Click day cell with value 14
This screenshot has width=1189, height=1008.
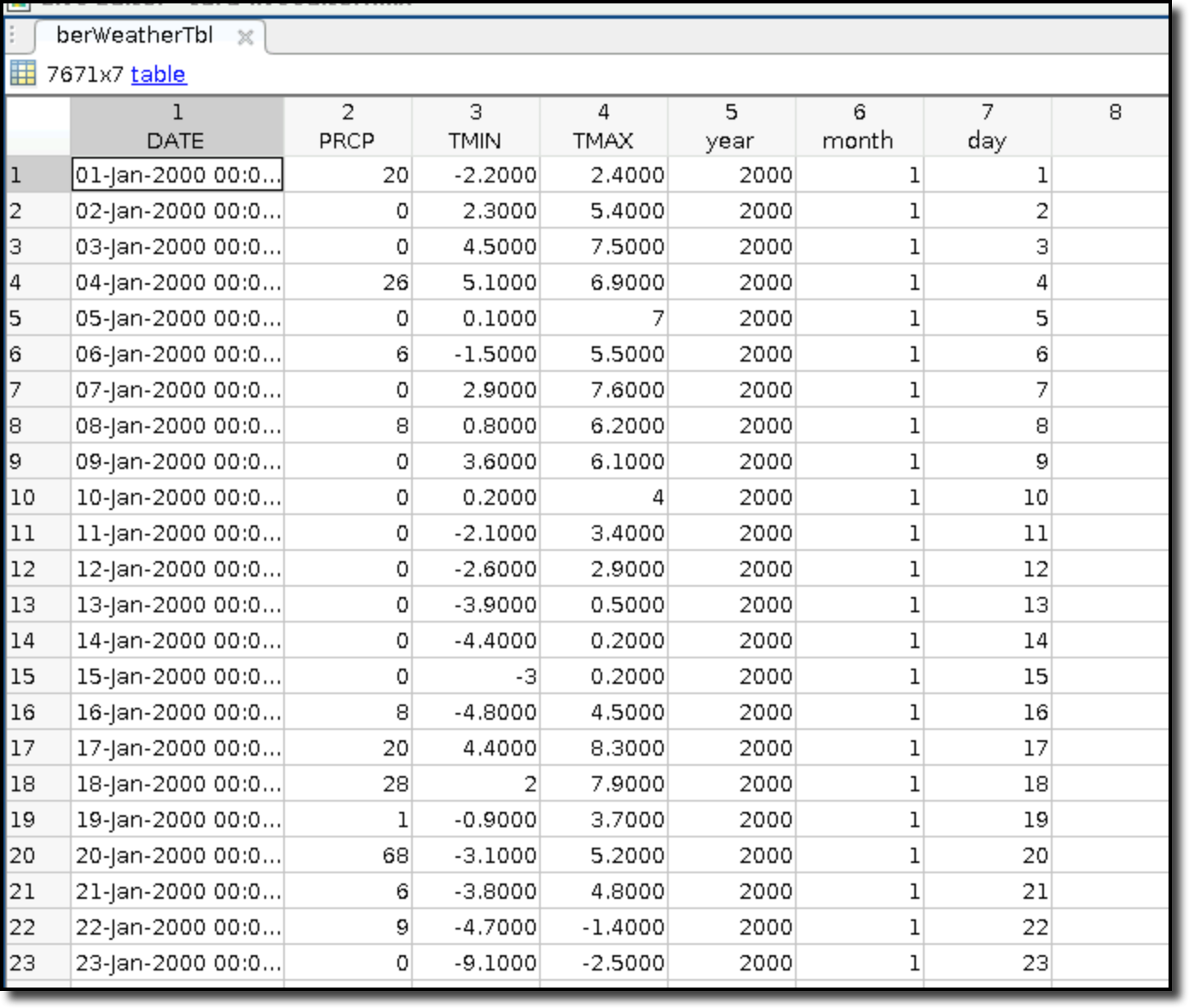coord(988,640)
